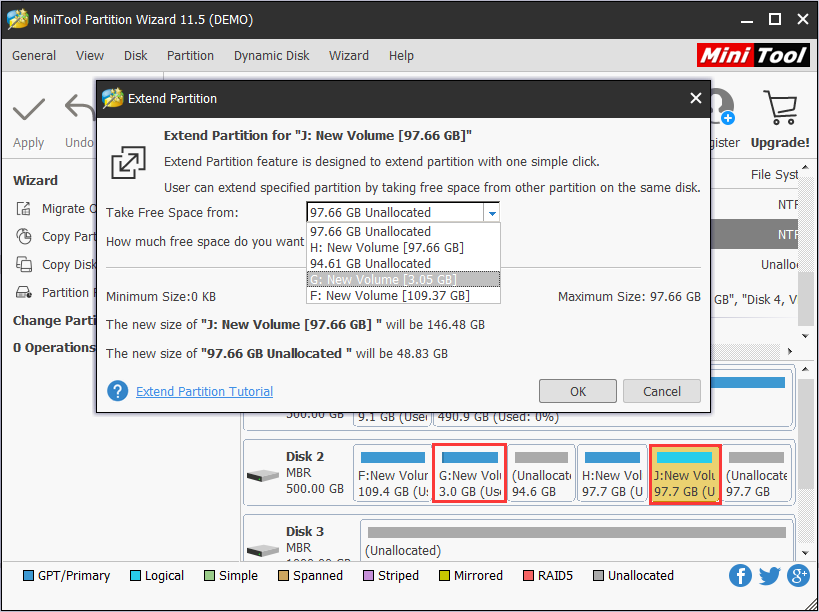Select F: New Volume partition on Disk 2

click(x=392, y=474)
